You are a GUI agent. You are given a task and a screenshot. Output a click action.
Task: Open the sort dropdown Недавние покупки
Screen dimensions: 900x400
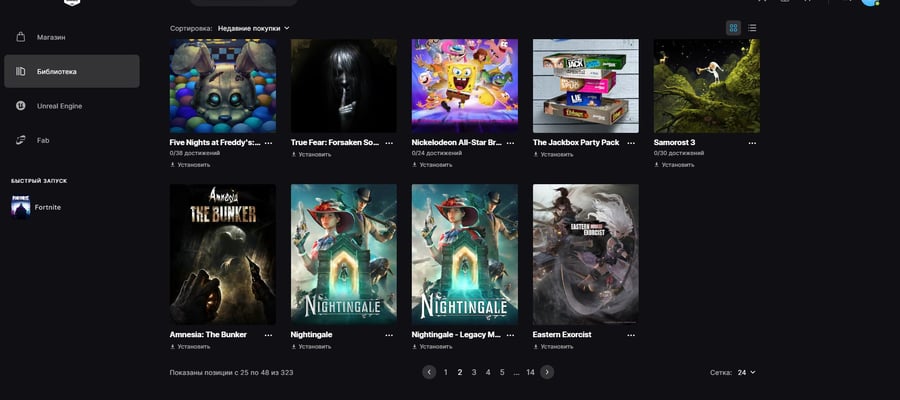tap(253, 28)
